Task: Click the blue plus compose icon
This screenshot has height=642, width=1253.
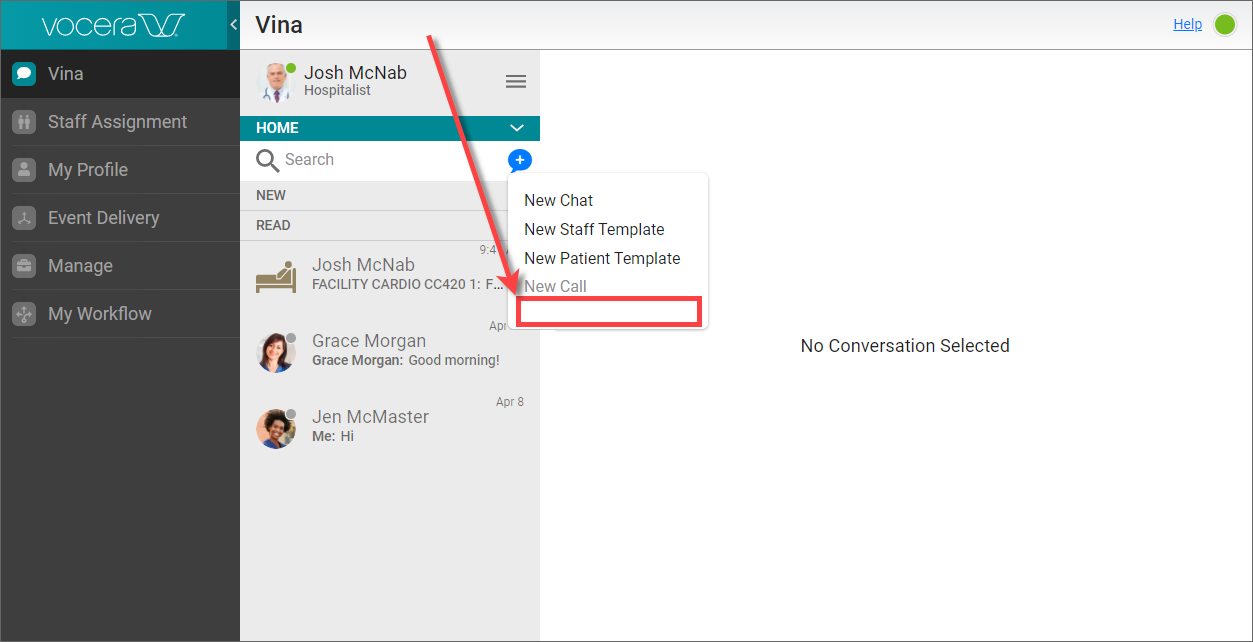Action: [x=519, y=160]
